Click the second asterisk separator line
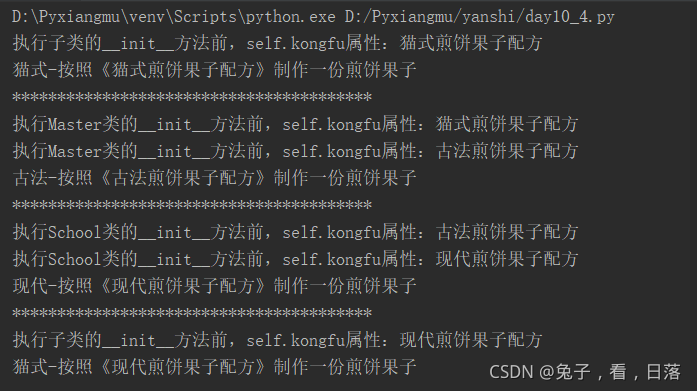Viewport: 697px width, 391px height. pos(192,205)
